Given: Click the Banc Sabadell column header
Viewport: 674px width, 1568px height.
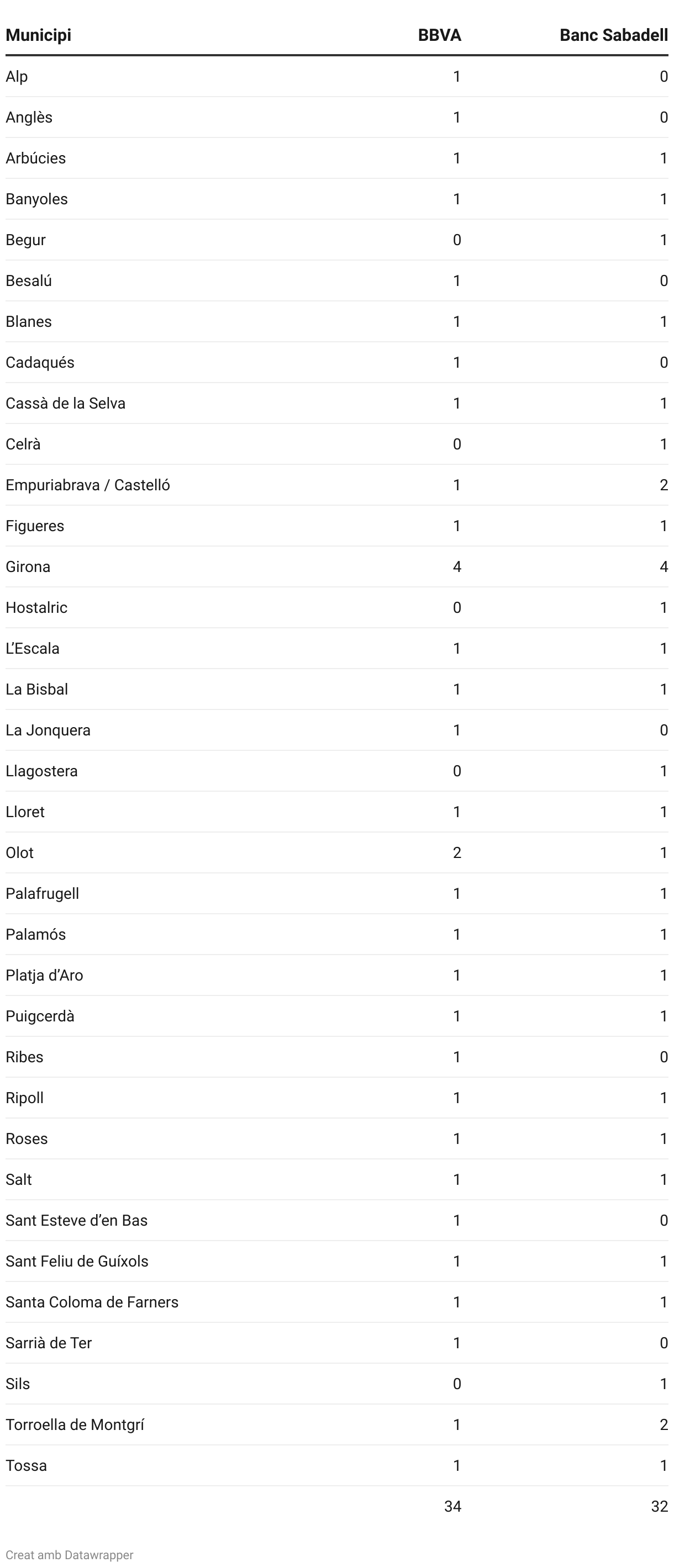Looking at the screenshot, I should point(613,35).
